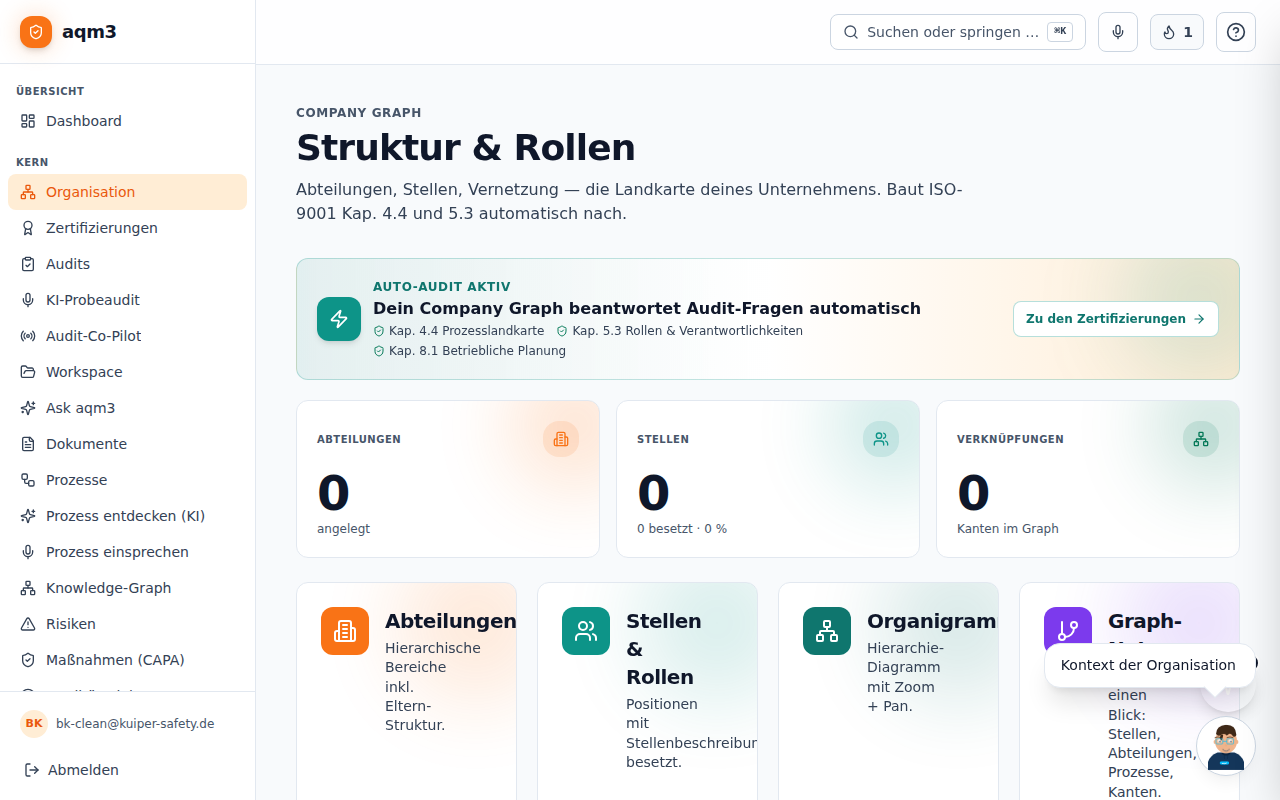Open Audit-Co-Pilot in the sidebar
Image resolution: width=1280 pixels, height=800 pixels.
tap(127, 336)
